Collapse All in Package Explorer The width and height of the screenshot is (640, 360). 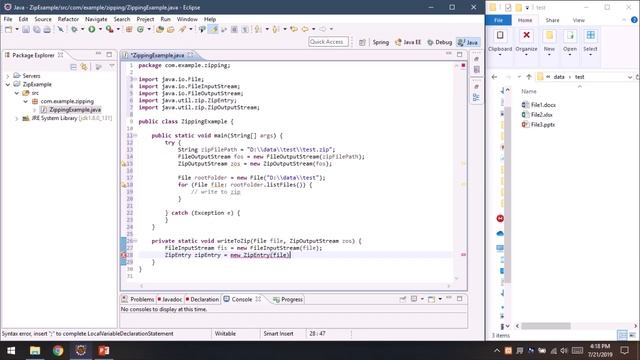pos(73,67)
